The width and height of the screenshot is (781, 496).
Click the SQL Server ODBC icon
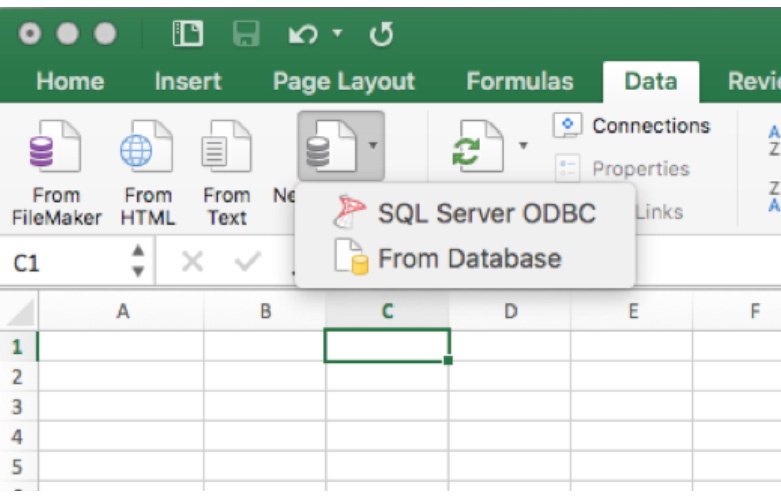tap(350, 212)
